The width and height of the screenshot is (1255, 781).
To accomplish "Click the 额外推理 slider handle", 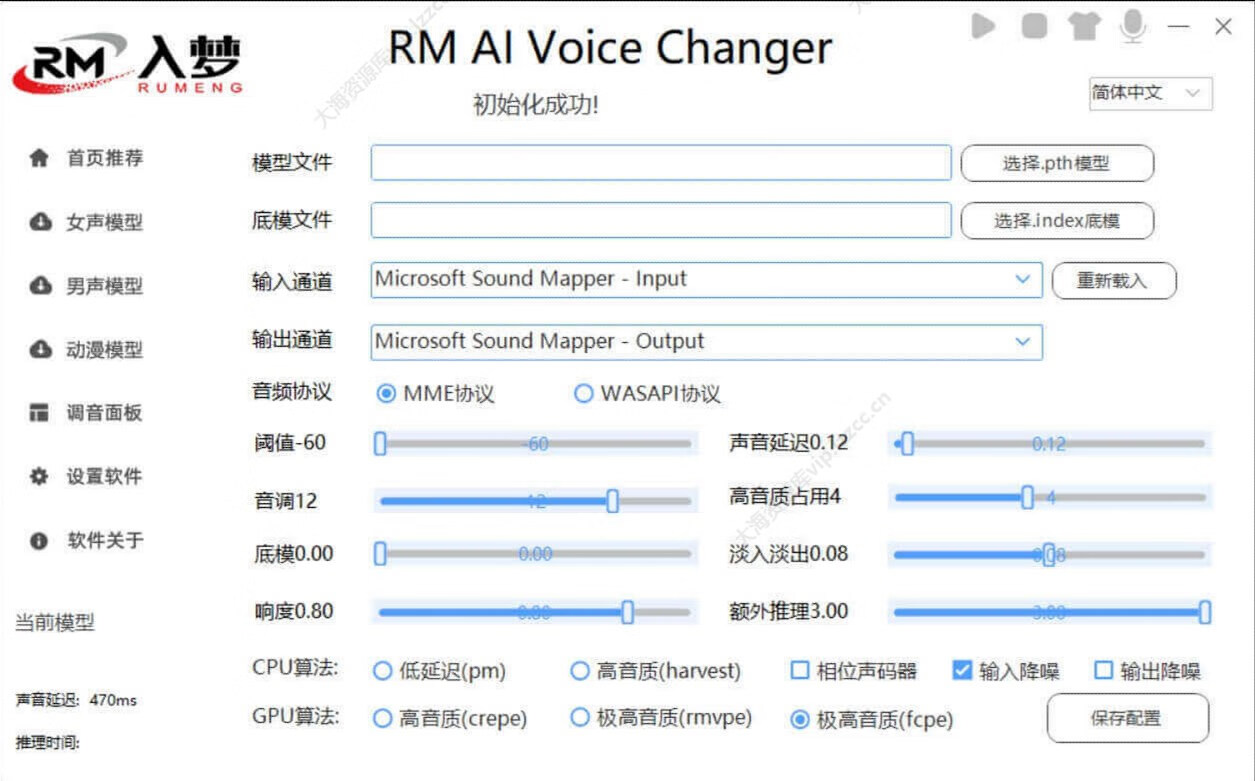I will pyautogui.click(x=1205, y=612).
